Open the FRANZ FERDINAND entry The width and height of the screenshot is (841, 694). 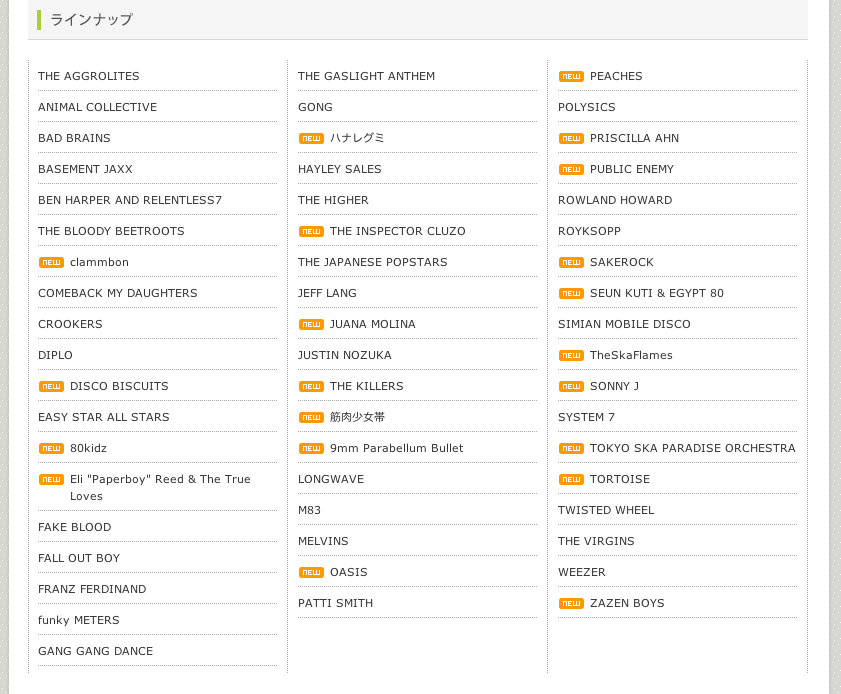point(92,589)
